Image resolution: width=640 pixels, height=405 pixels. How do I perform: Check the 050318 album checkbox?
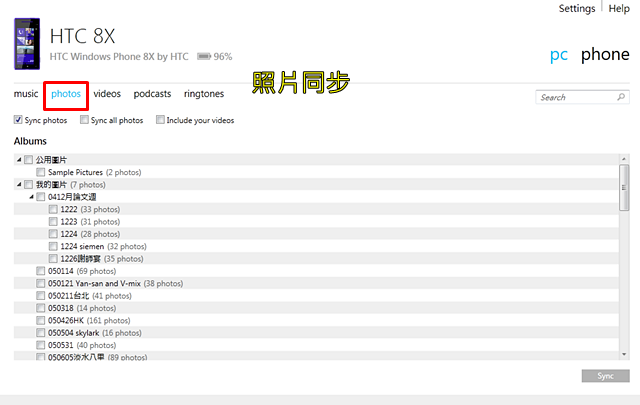(x=40, y=308)
